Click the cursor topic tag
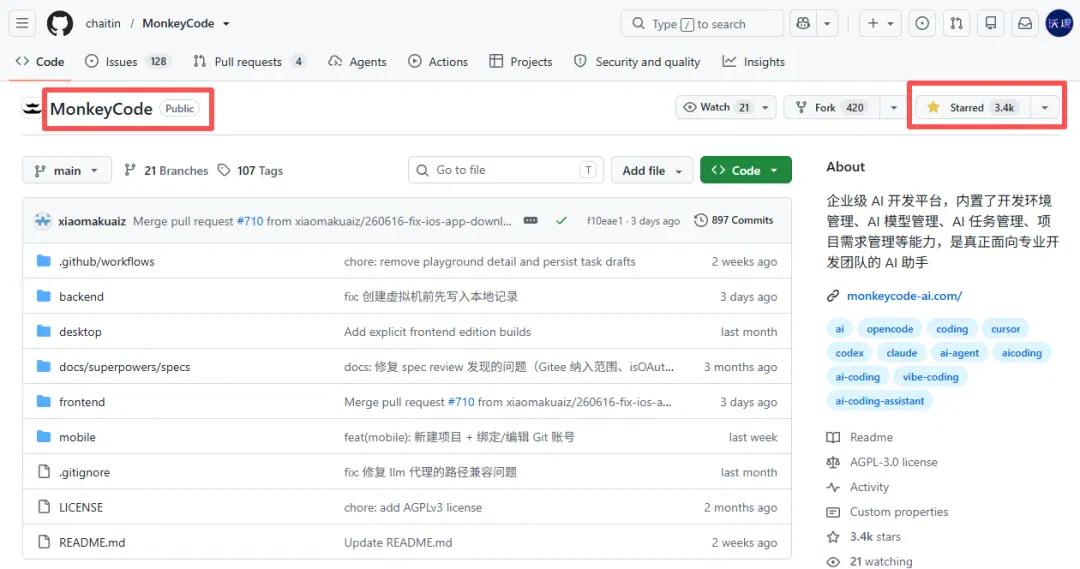Image resolution: width=1080 pixels, height=569 pixels. [1005, 329]
